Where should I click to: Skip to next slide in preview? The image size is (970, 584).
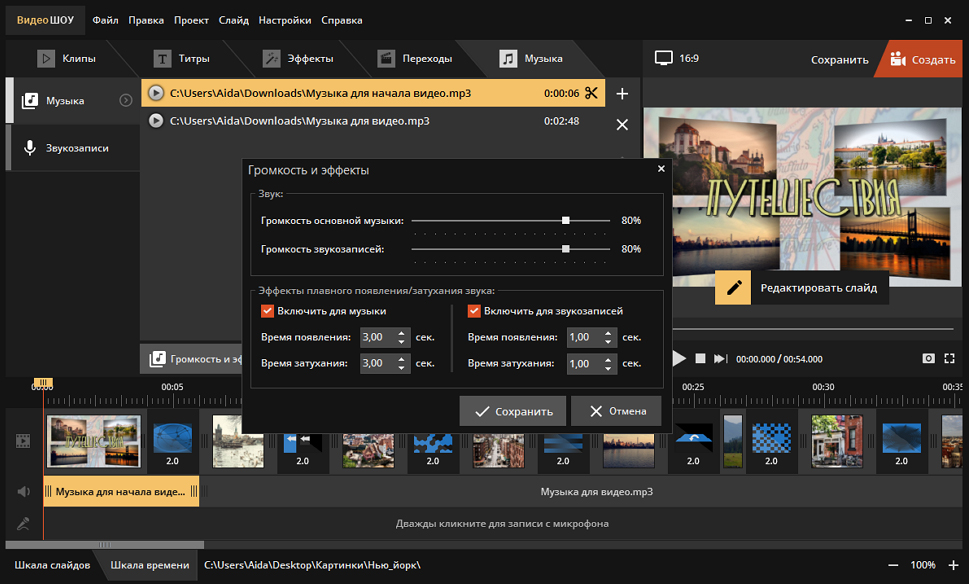721,359
